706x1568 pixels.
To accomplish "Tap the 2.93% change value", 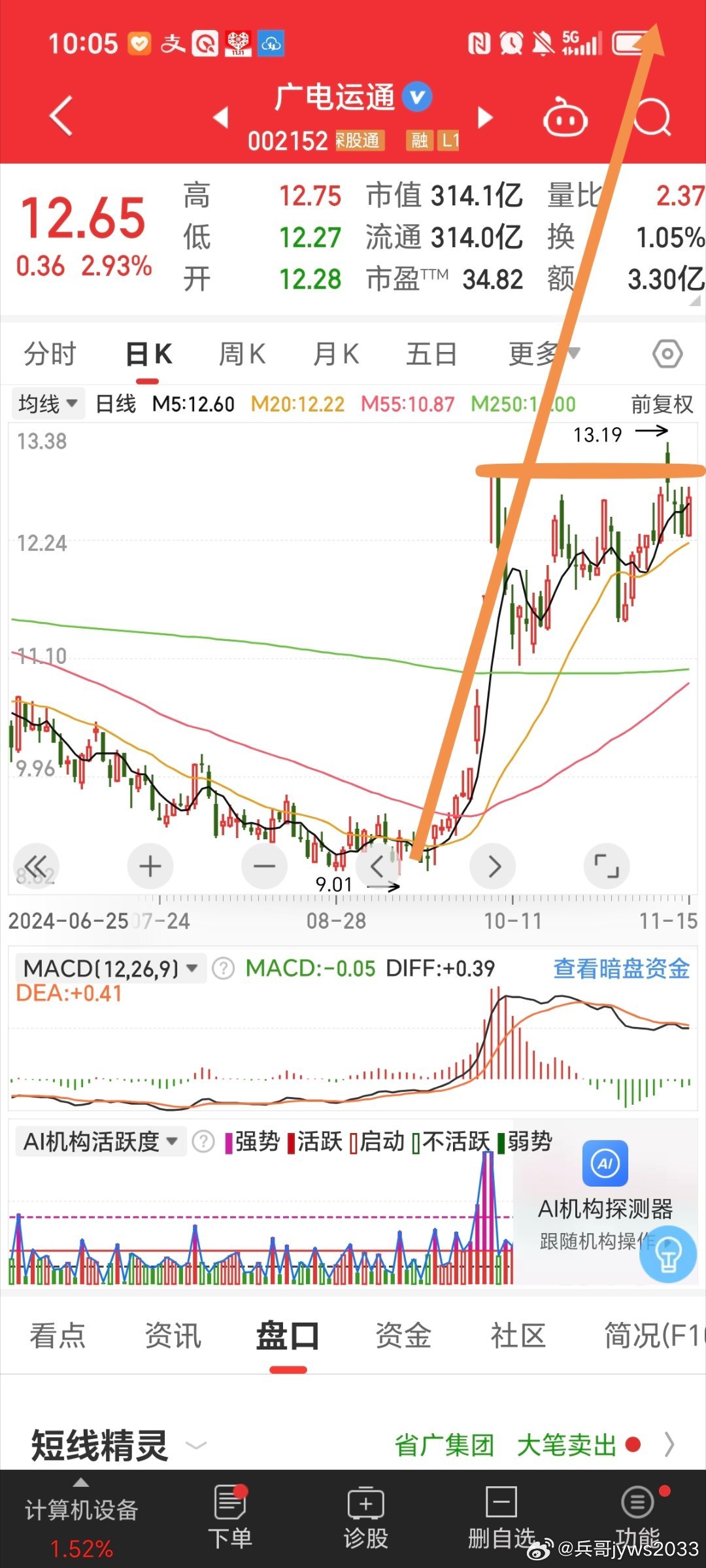I will pyautogui.click(x=117, y=266).
